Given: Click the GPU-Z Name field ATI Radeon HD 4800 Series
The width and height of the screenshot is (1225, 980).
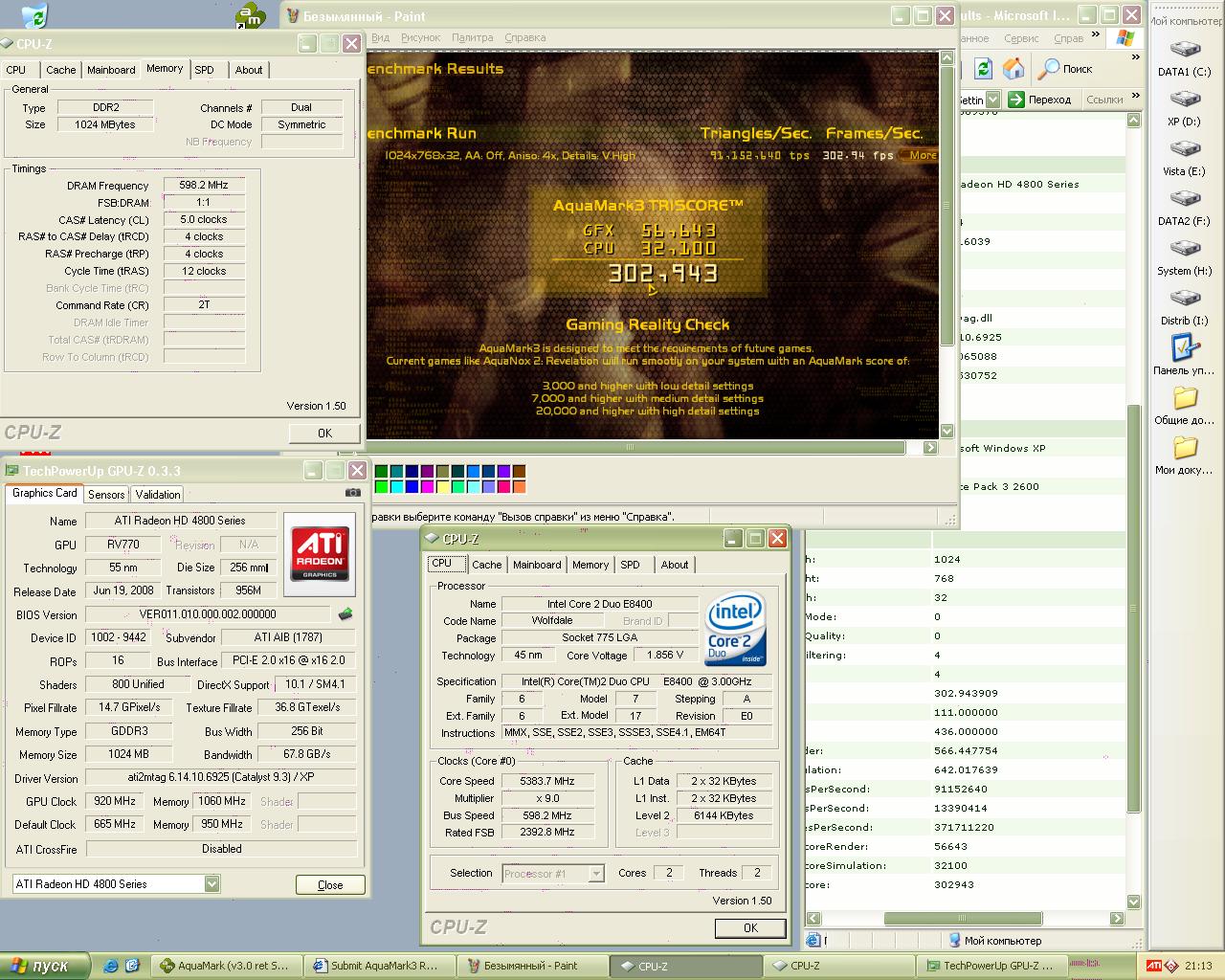Looking at the screenshot, I should [x=181, y=521].
